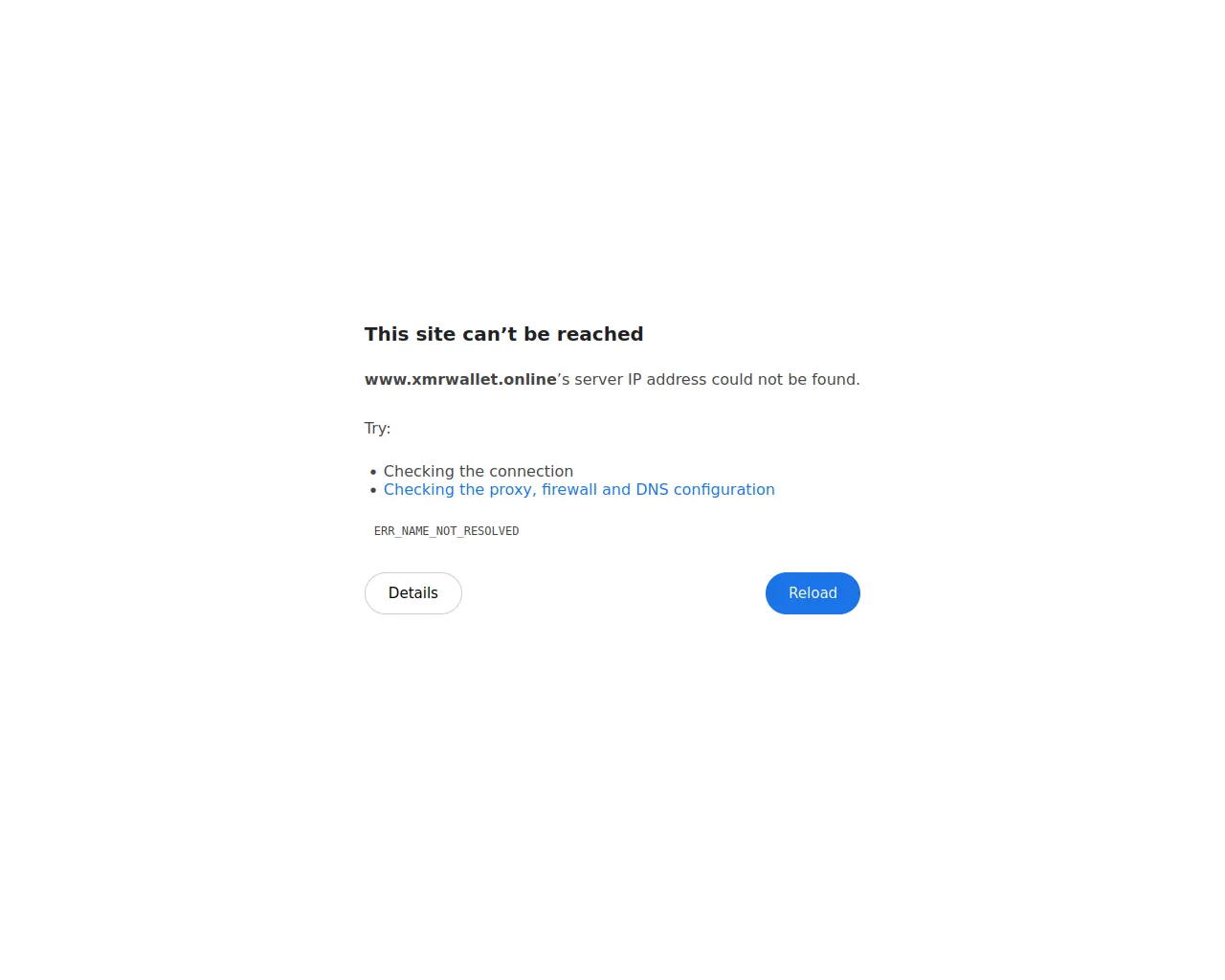The width and height of the screenshot is (1225, 980).
Task: Click the "This site can't be reached" heading
Action: click(503, 334)
